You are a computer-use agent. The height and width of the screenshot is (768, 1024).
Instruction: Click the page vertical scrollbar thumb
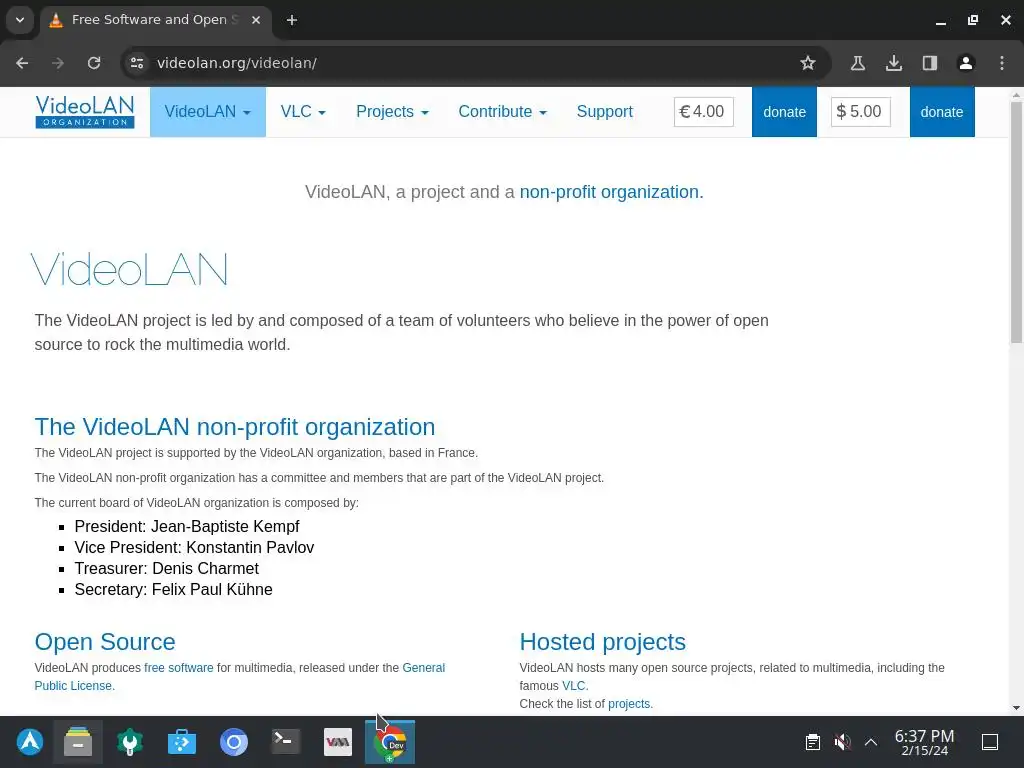point(1017,222)
